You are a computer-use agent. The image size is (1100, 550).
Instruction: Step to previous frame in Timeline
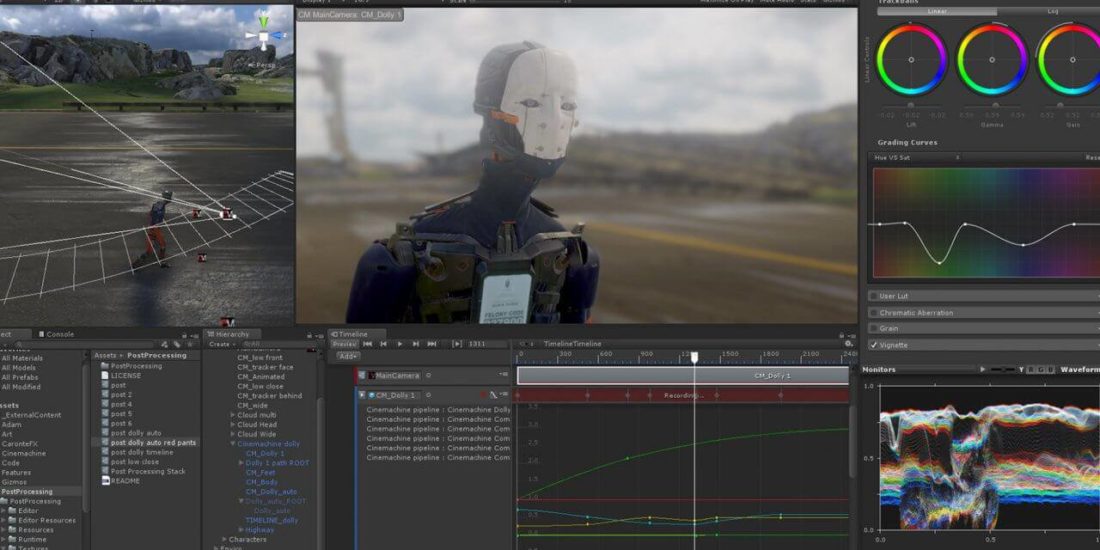[384, 344]
